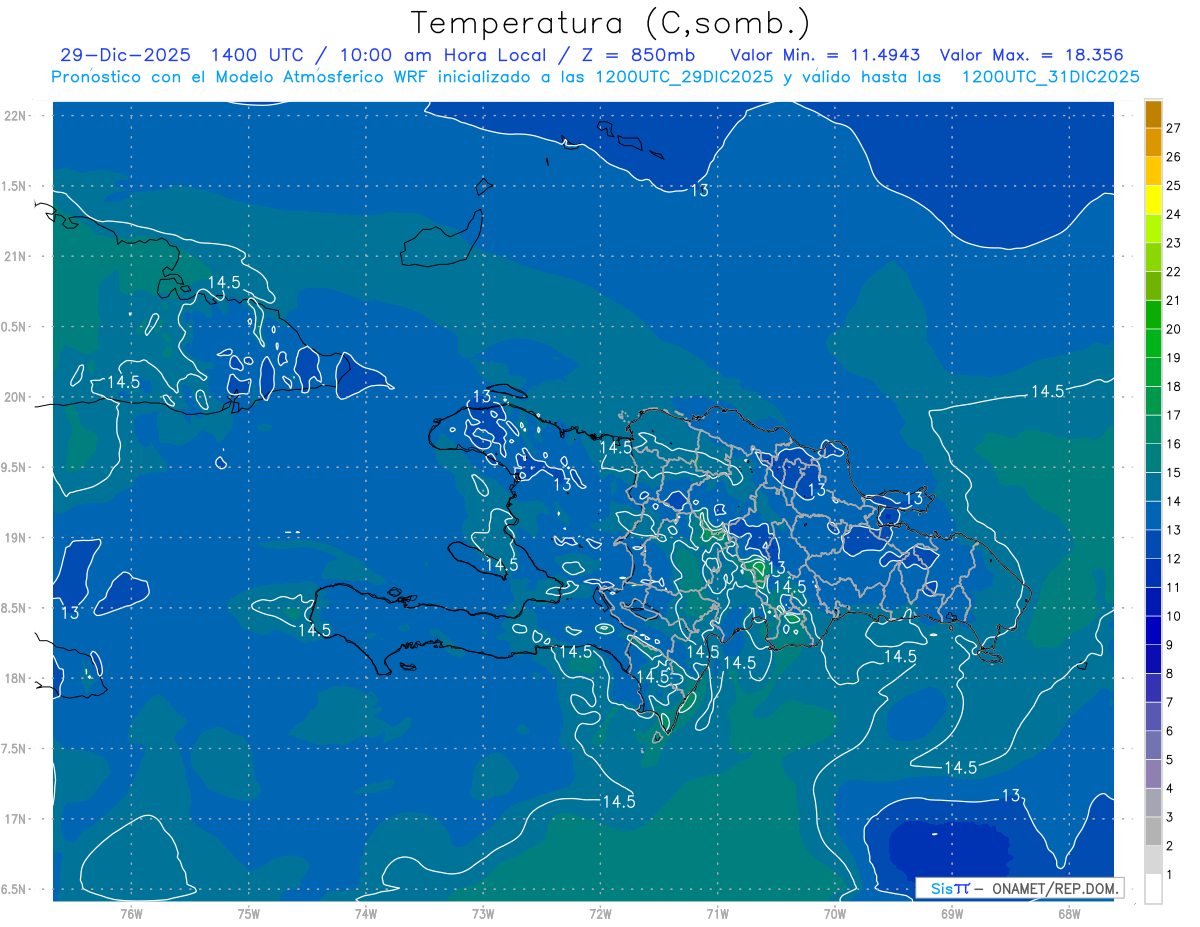The image size is (1200, 927).
Task: Select the '1200UTC_31DIC2025' valid-until timestamp
Action: (1050, 77)
